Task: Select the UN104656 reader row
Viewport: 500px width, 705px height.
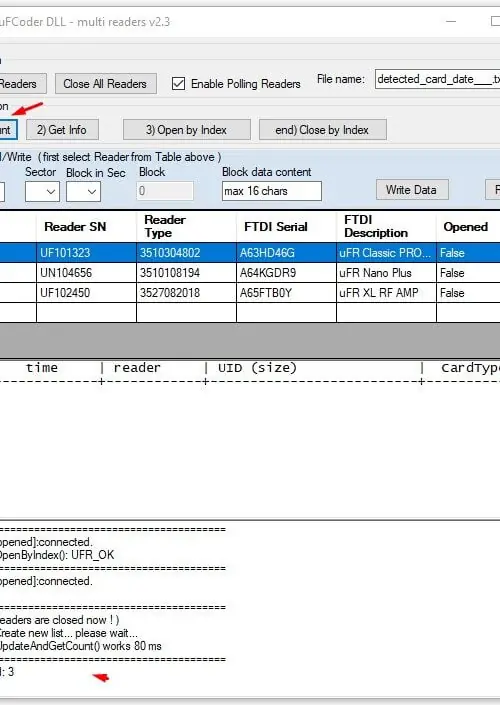Action: click(x=250, y=272)
